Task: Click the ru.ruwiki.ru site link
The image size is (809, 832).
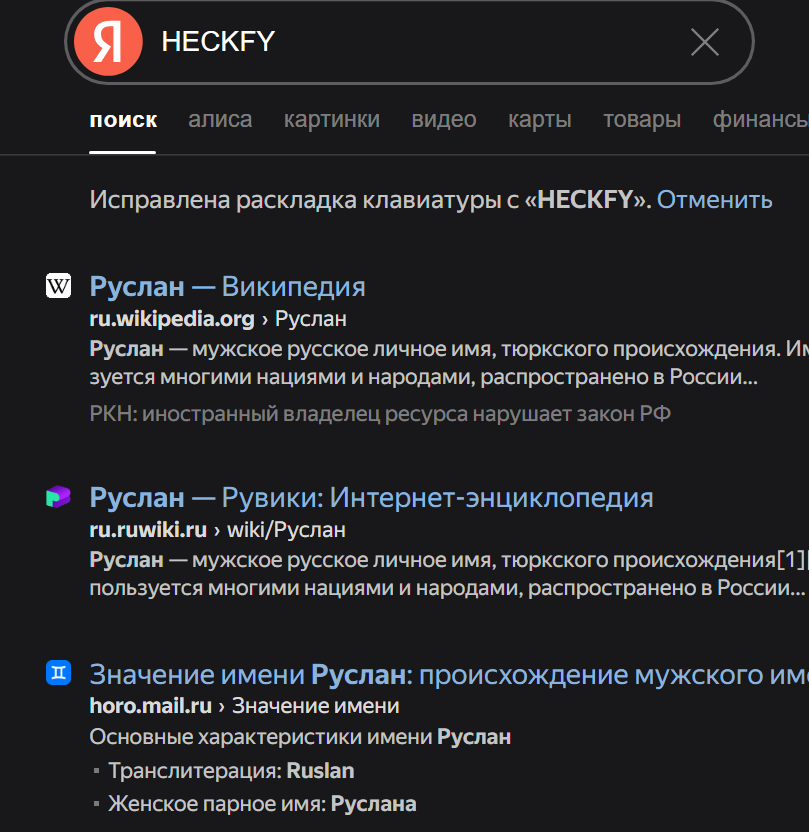Action: 148,529
